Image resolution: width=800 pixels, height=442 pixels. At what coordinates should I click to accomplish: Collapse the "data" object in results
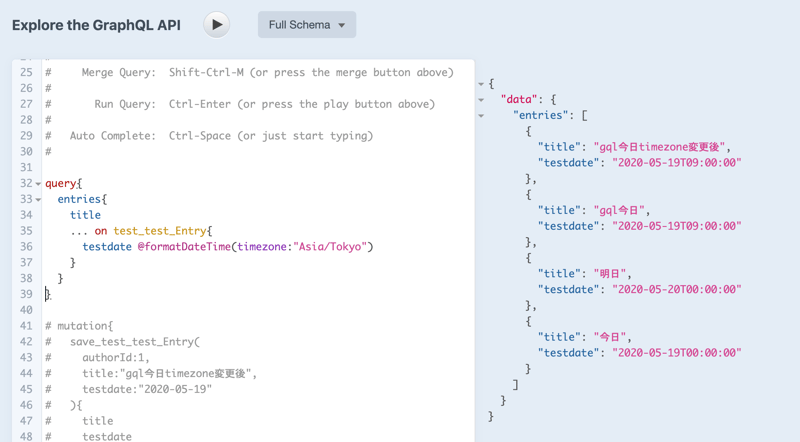click(481, 100)
